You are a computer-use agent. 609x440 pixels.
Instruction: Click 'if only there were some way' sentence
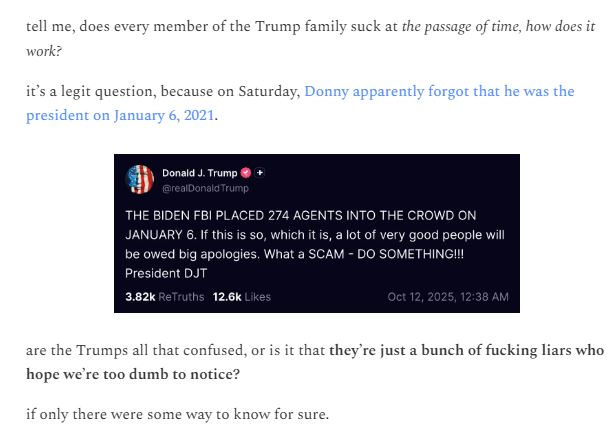(176, 414)
